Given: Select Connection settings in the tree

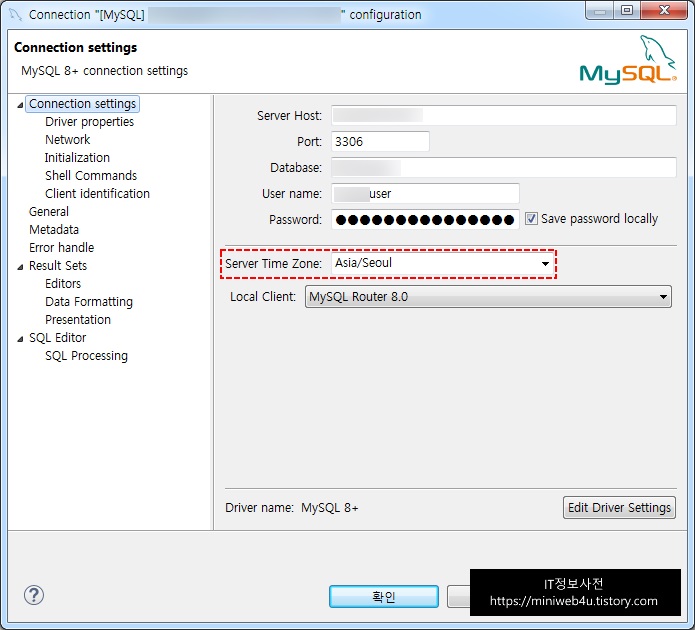Looking at the screenshot, I should point(82,104).
